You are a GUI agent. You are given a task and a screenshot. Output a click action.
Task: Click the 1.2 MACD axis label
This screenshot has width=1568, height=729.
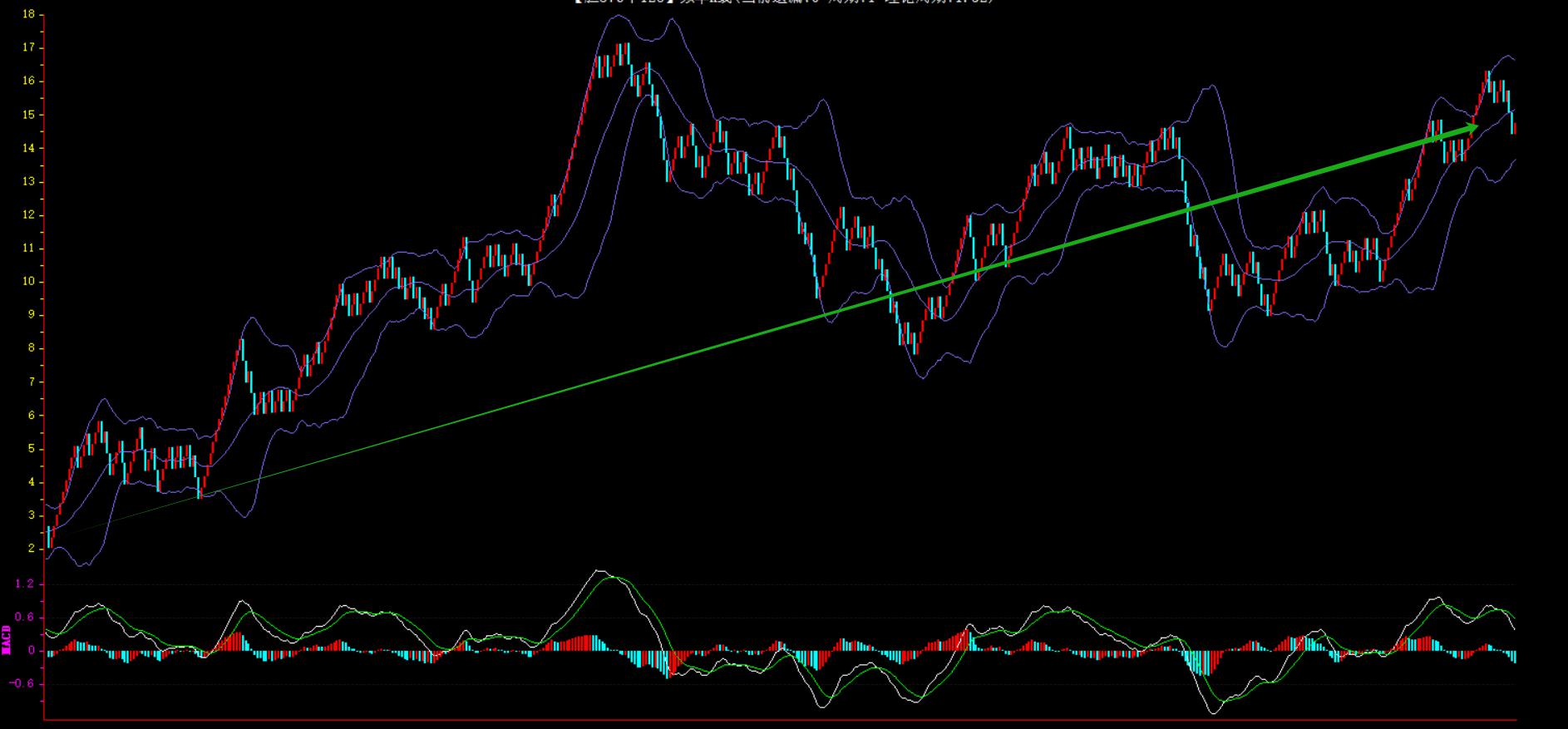coord(24,584)
